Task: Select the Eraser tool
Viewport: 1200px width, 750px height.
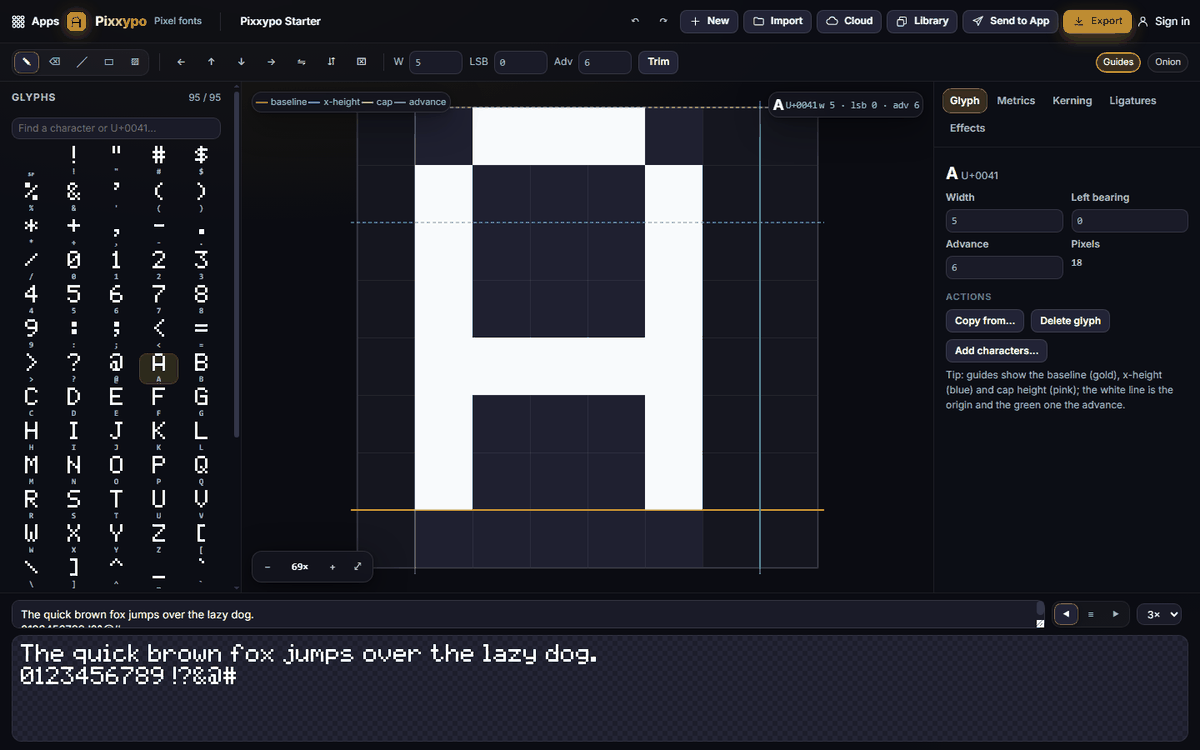Action: (54, 62)
